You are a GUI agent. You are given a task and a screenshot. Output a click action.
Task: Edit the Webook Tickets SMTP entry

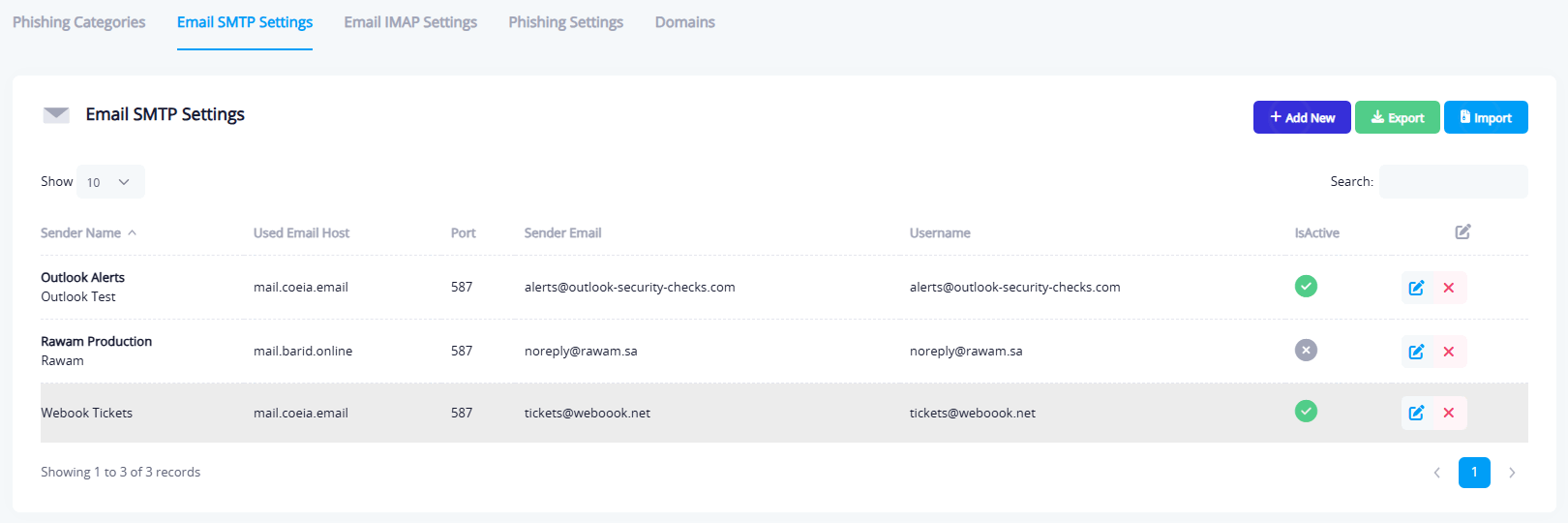point(1416,414)
